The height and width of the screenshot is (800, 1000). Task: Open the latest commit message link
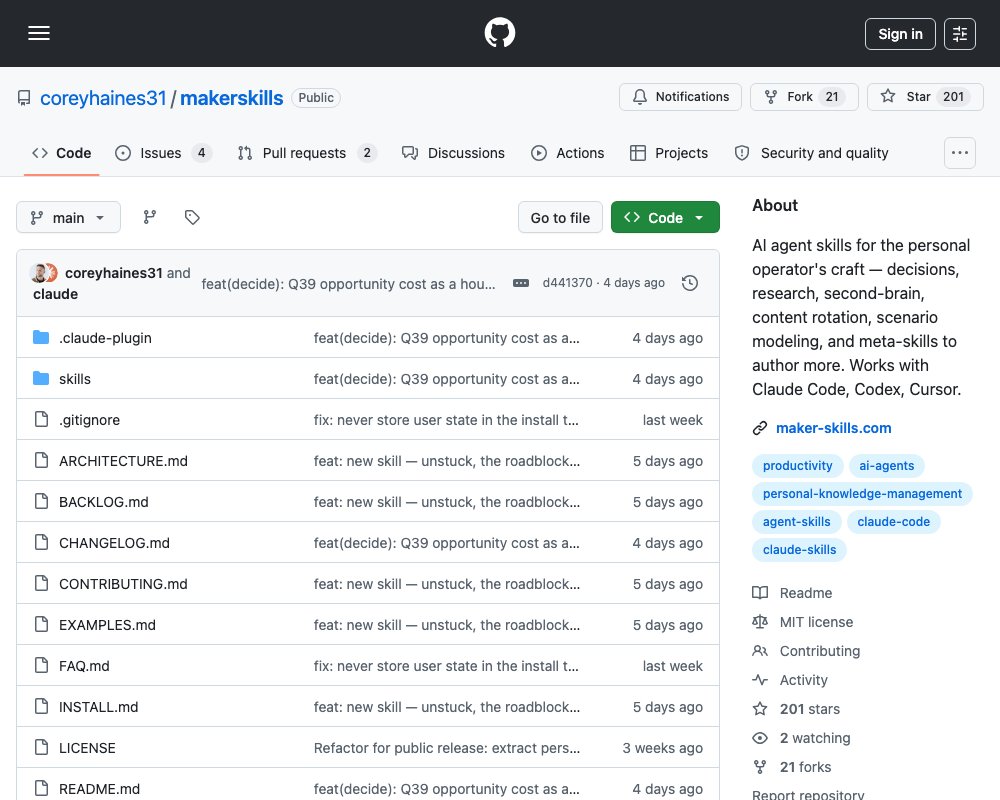coord(348,284)
